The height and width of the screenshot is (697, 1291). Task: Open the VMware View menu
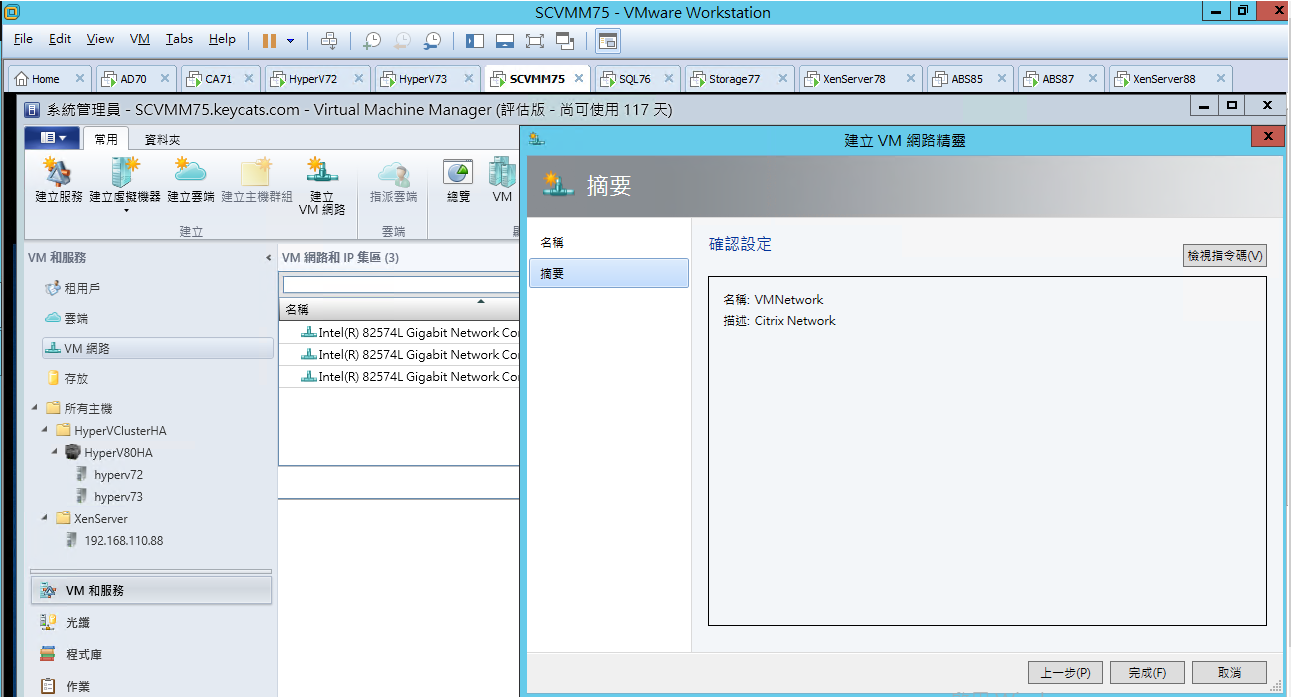(x=100, y=39)
